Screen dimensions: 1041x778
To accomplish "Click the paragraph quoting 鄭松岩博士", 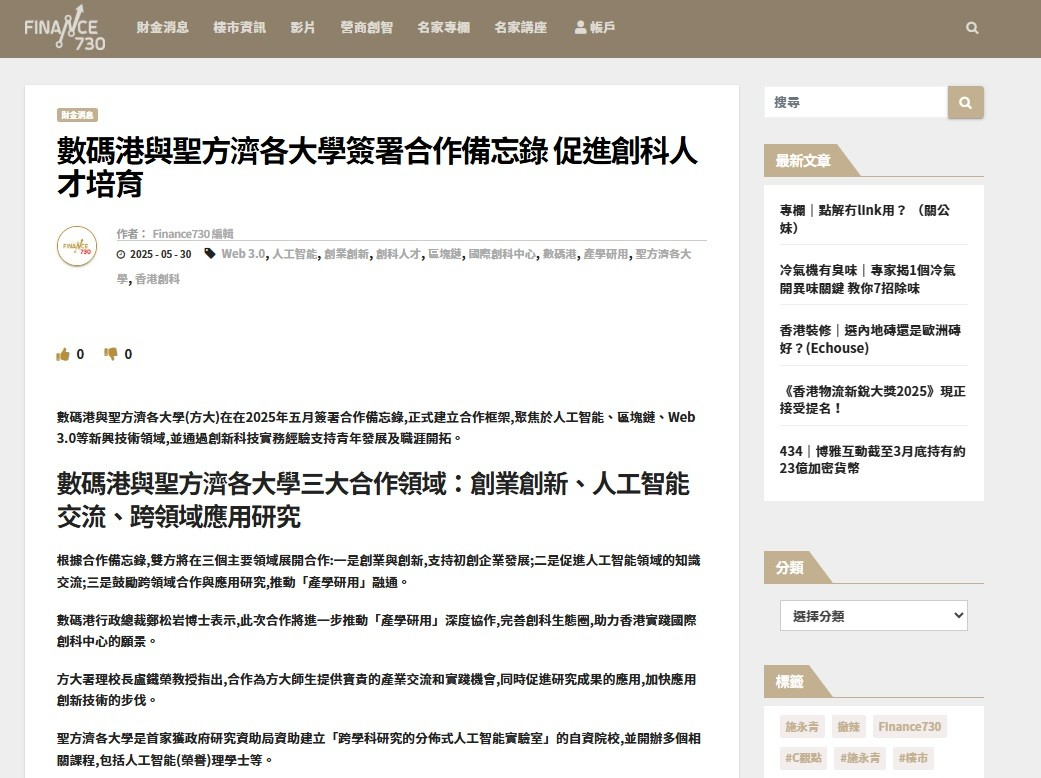I will [376, 631].
